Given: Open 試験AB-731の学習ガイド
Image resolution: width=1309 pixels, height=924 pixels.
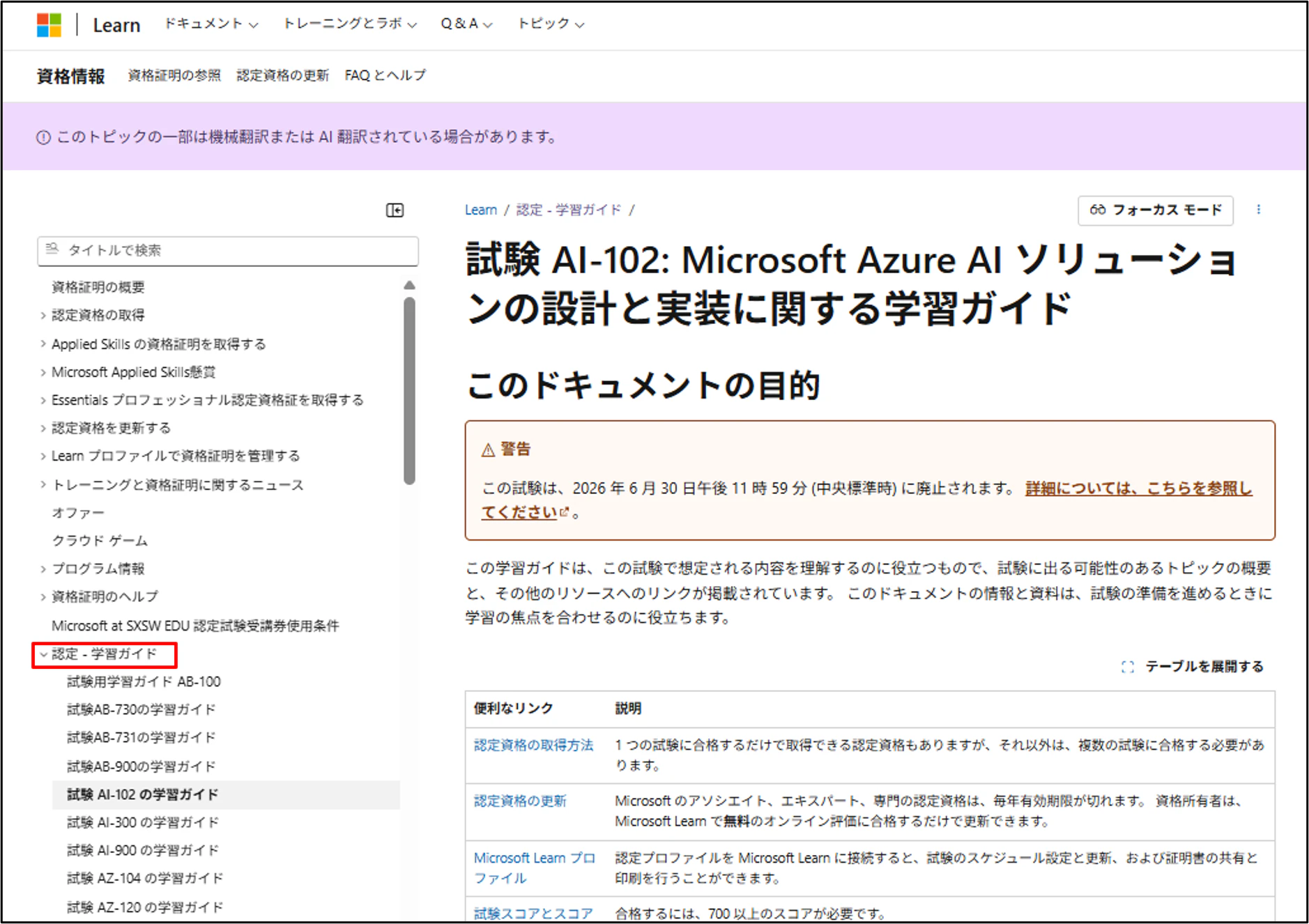Looking at the screenshot, I should 141,737.
